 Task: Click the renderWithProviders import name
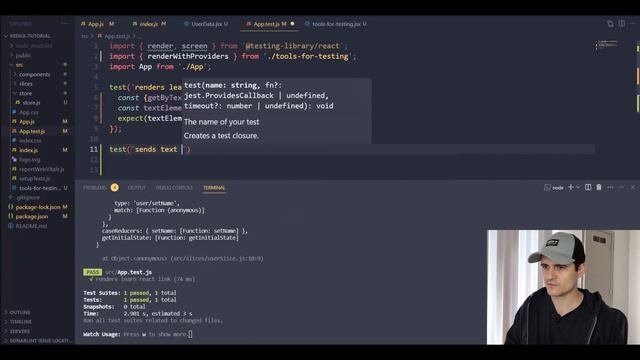point(188,56)
